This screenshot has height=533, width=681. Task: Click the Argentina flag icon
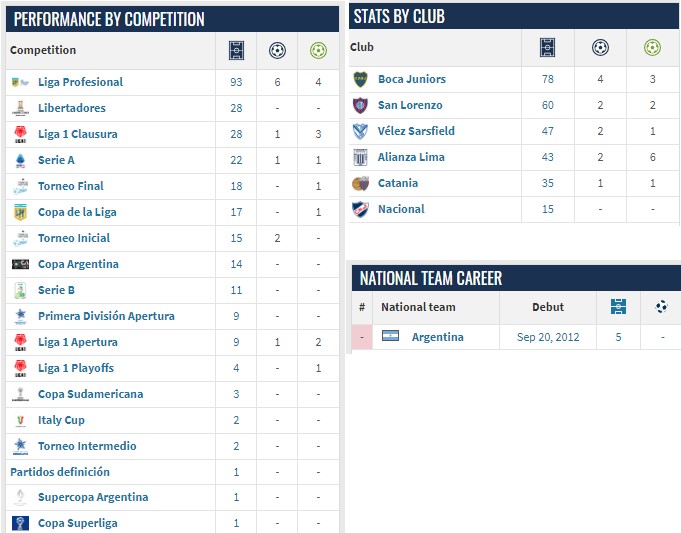click(390, 336)
